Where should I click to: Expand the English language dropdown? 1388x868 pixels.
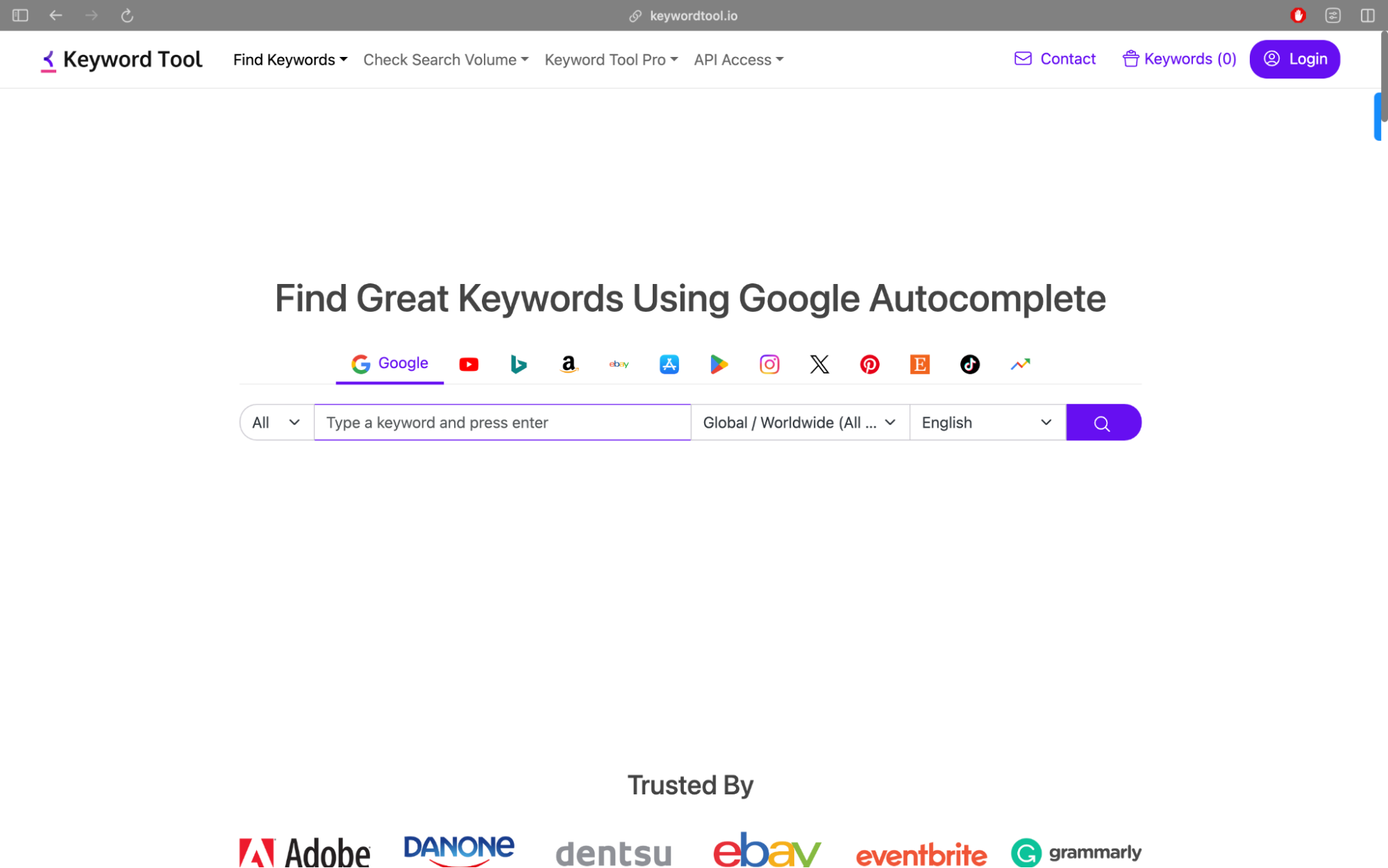[x=987, y=422]
